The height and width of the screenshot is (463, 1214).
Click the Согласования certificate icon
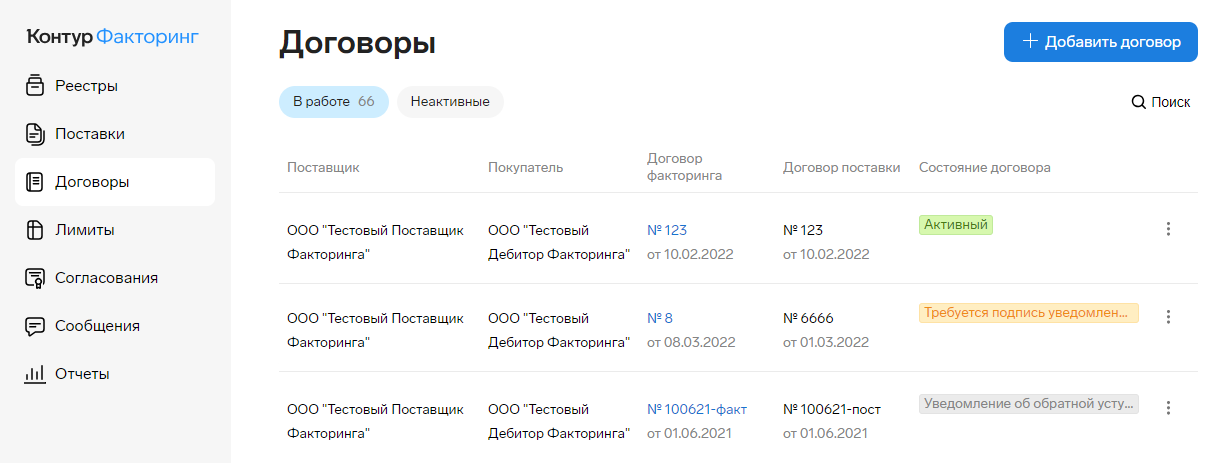35,278
